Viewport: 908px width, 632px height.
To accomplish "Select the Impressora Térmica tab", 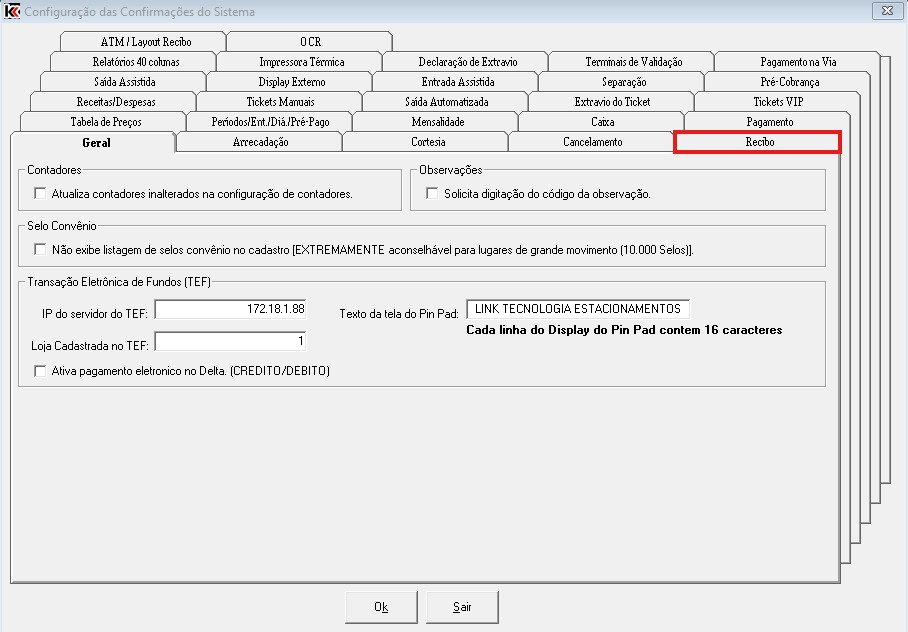I will (x=301, y=62).
